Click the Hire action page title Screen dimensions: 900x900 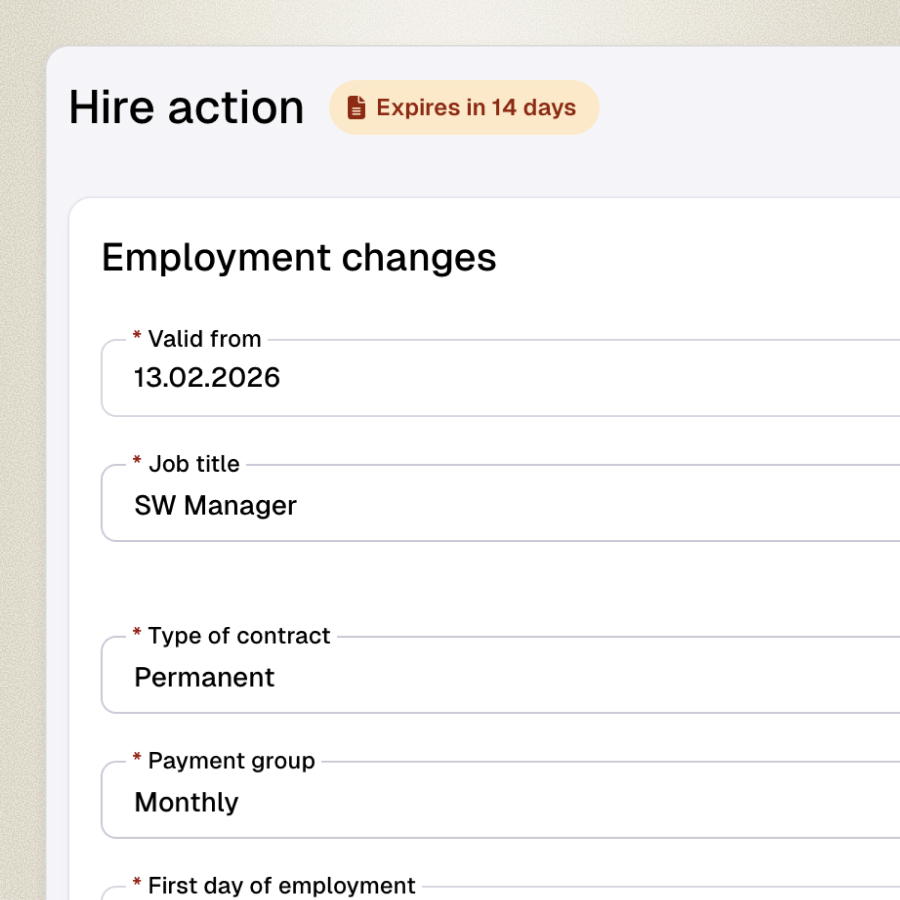coord(186,107)
